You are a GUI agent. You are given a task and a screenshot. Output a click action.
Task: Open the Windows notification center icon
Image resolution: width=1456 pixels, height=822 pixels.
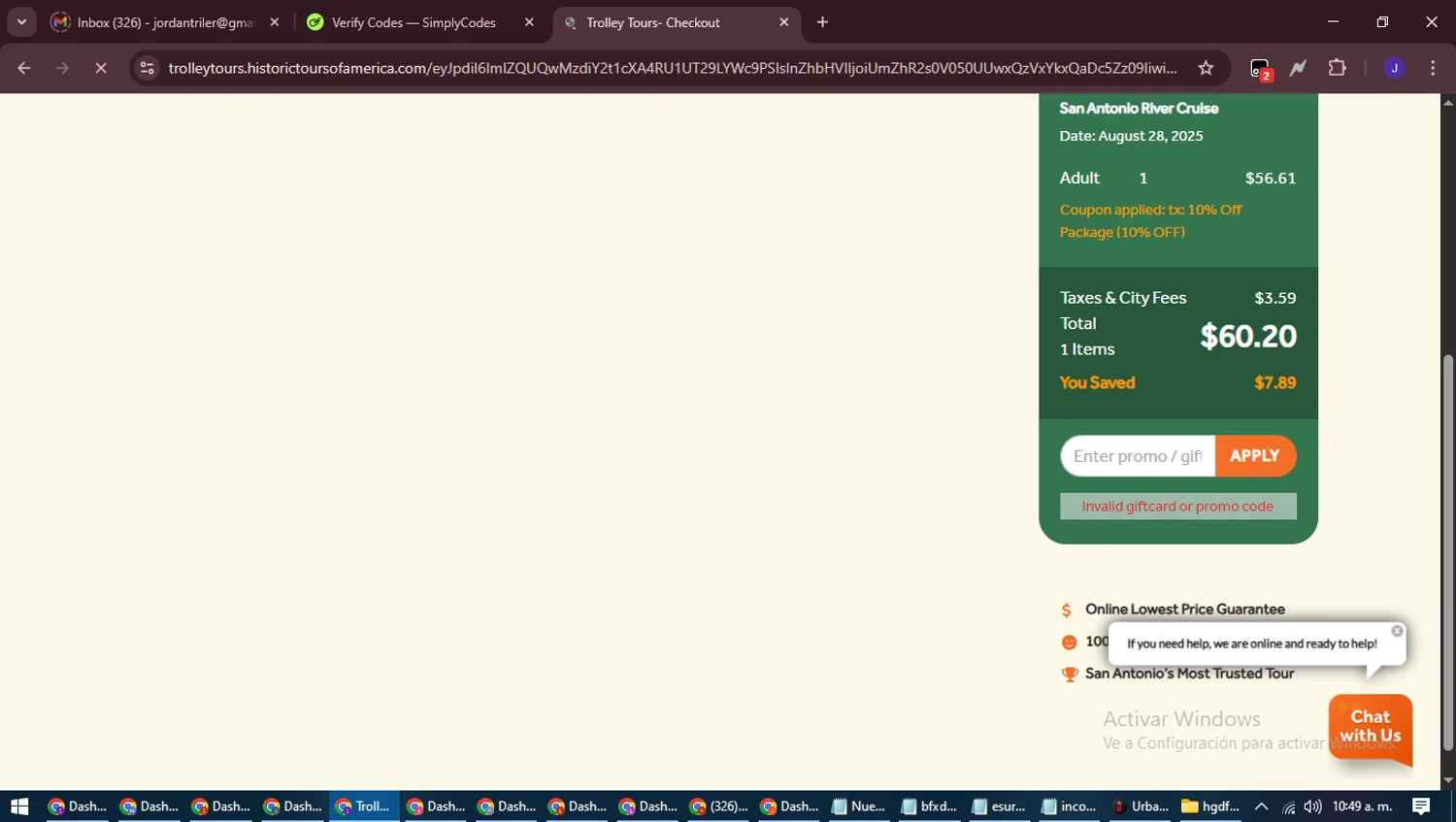coord(1421,806)
